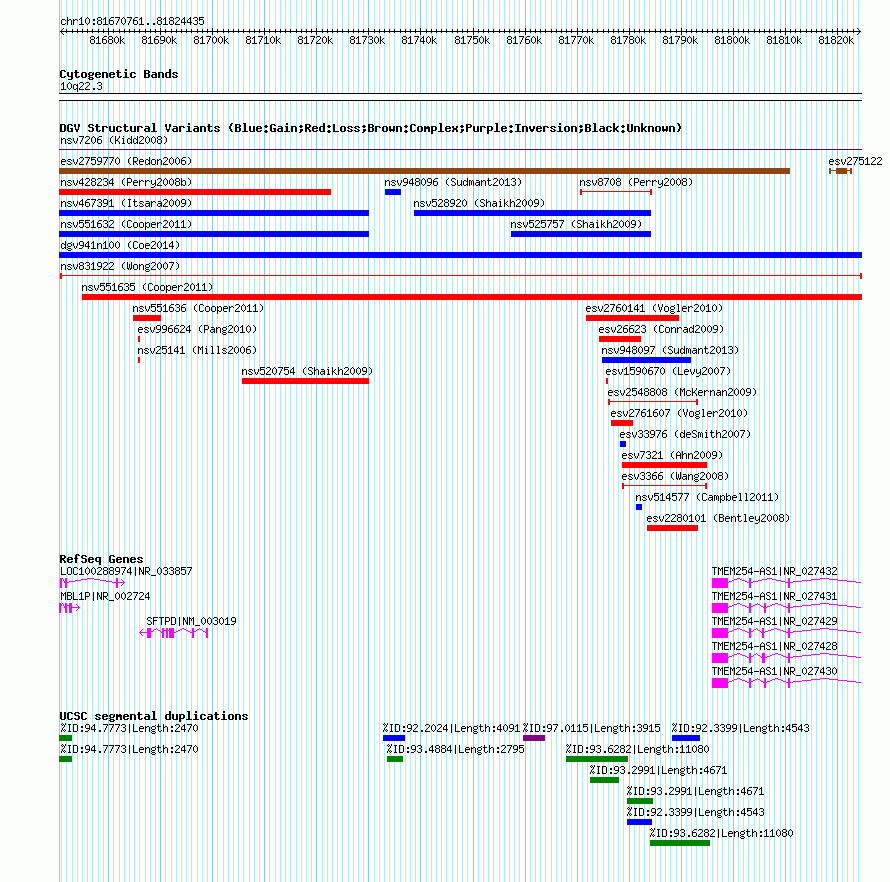Select the esv7321 (Ahn2009) label

point(672,455)
